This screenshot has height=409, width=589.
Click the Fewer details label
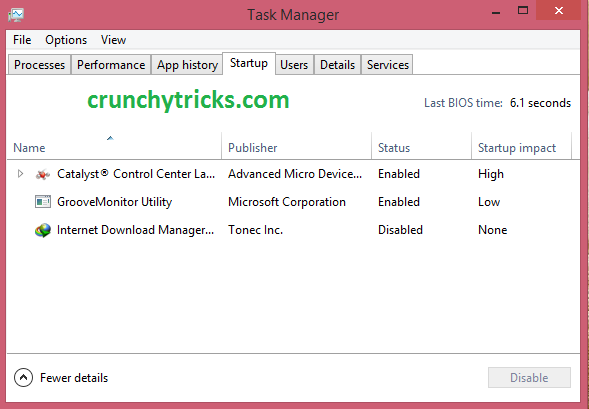point(74,378)
